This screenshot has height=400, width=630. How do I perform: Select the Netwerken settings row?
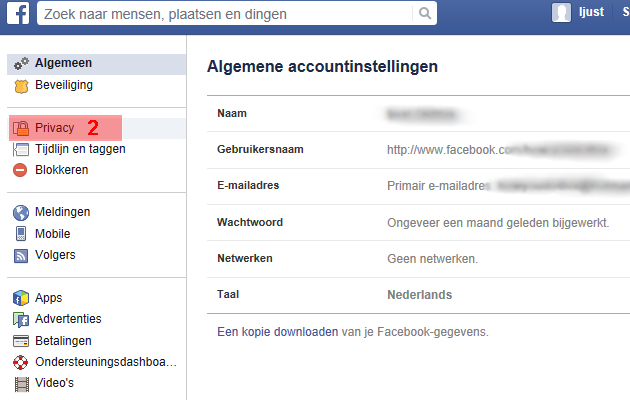[x=418, y=259]
